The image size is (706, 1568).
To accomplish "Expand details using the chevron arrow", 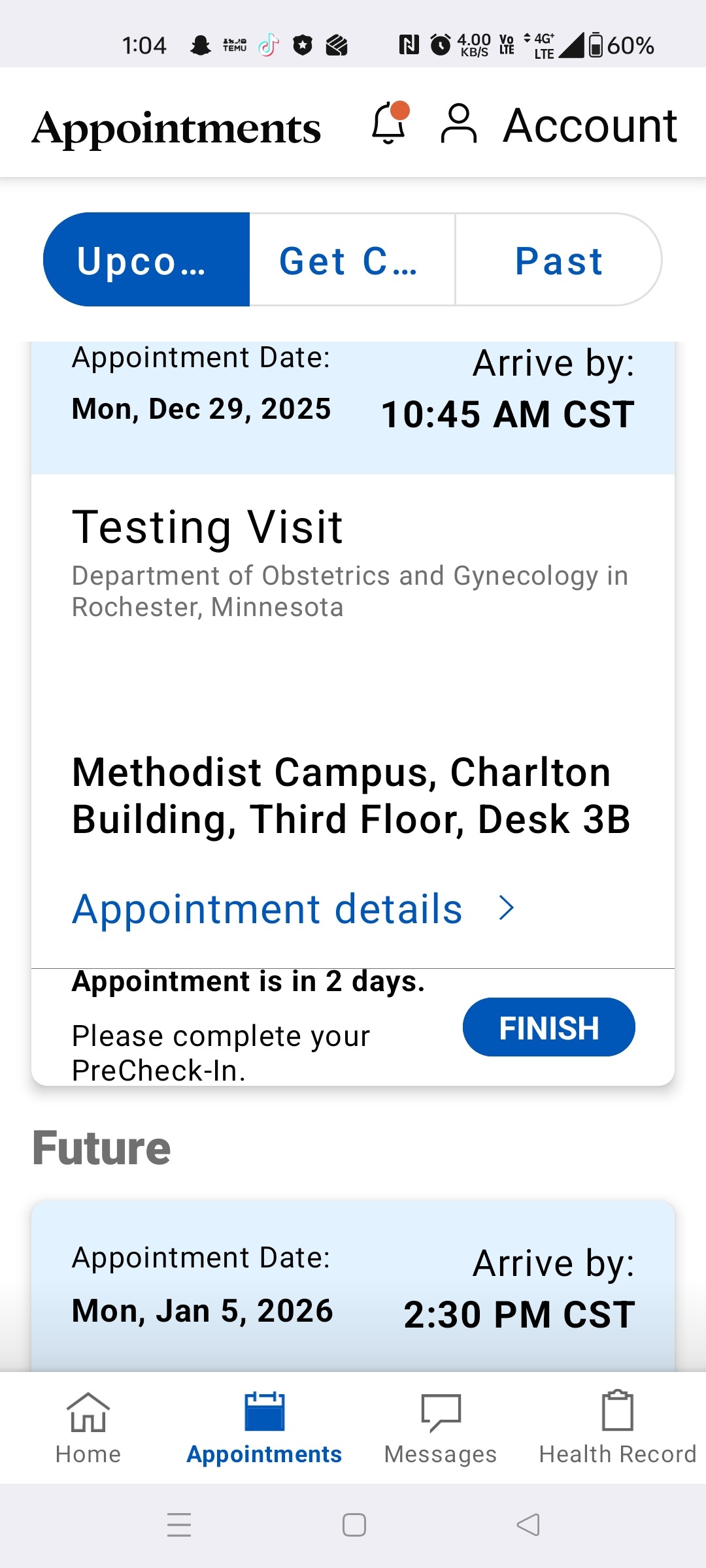I will tap(507, 908).
